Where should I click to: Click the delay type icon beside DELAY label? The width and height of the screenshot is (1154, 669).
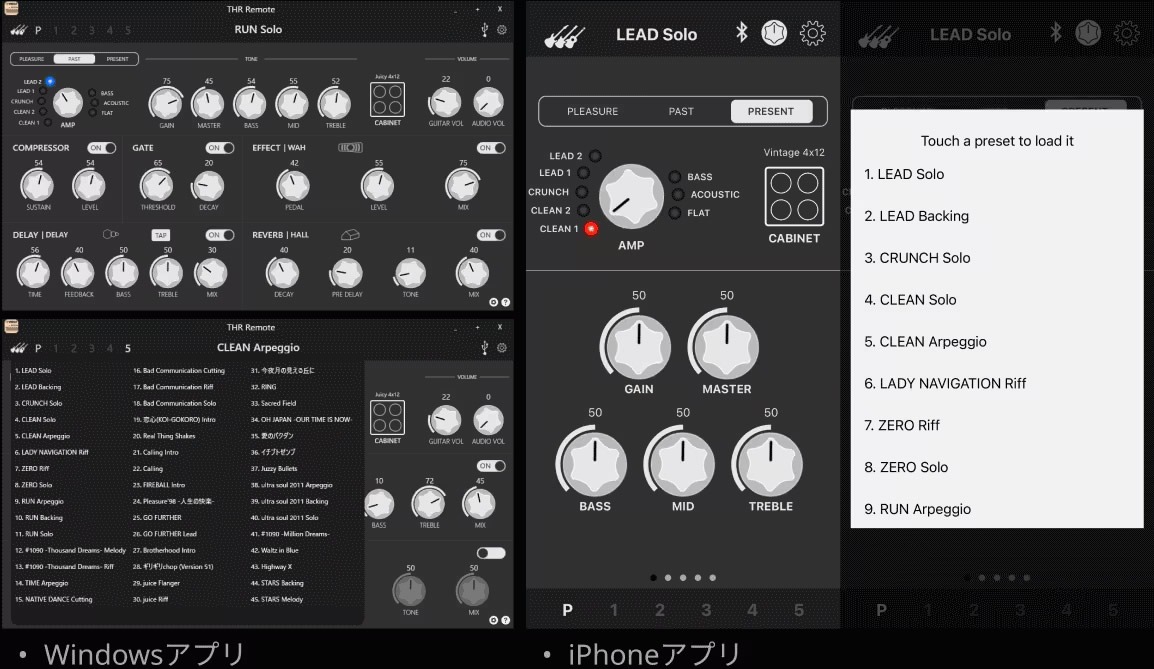[x=110, y=234]
